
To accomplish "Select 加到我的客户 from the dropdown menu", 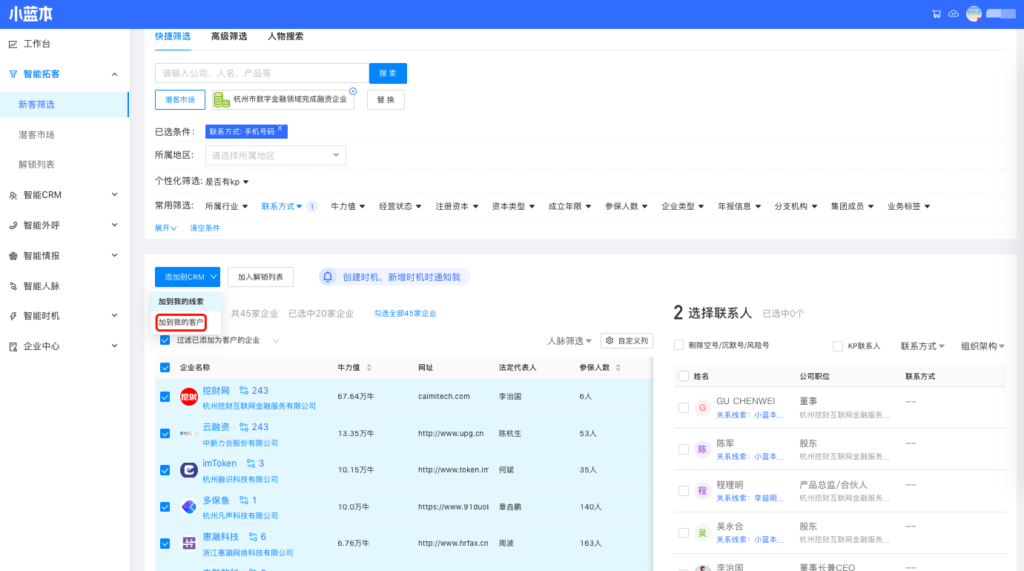I will click(x=181, y=322).
